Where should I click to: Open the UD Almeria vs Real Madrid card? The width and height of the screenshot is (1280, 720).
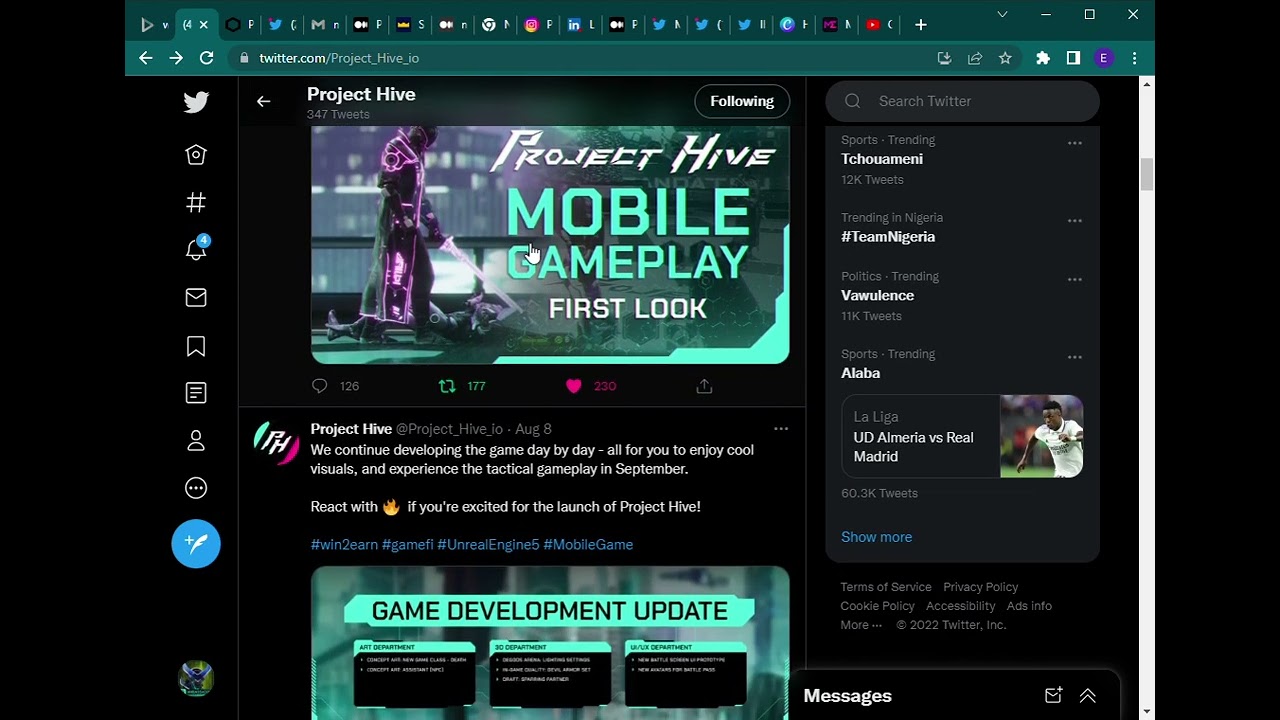962,437
